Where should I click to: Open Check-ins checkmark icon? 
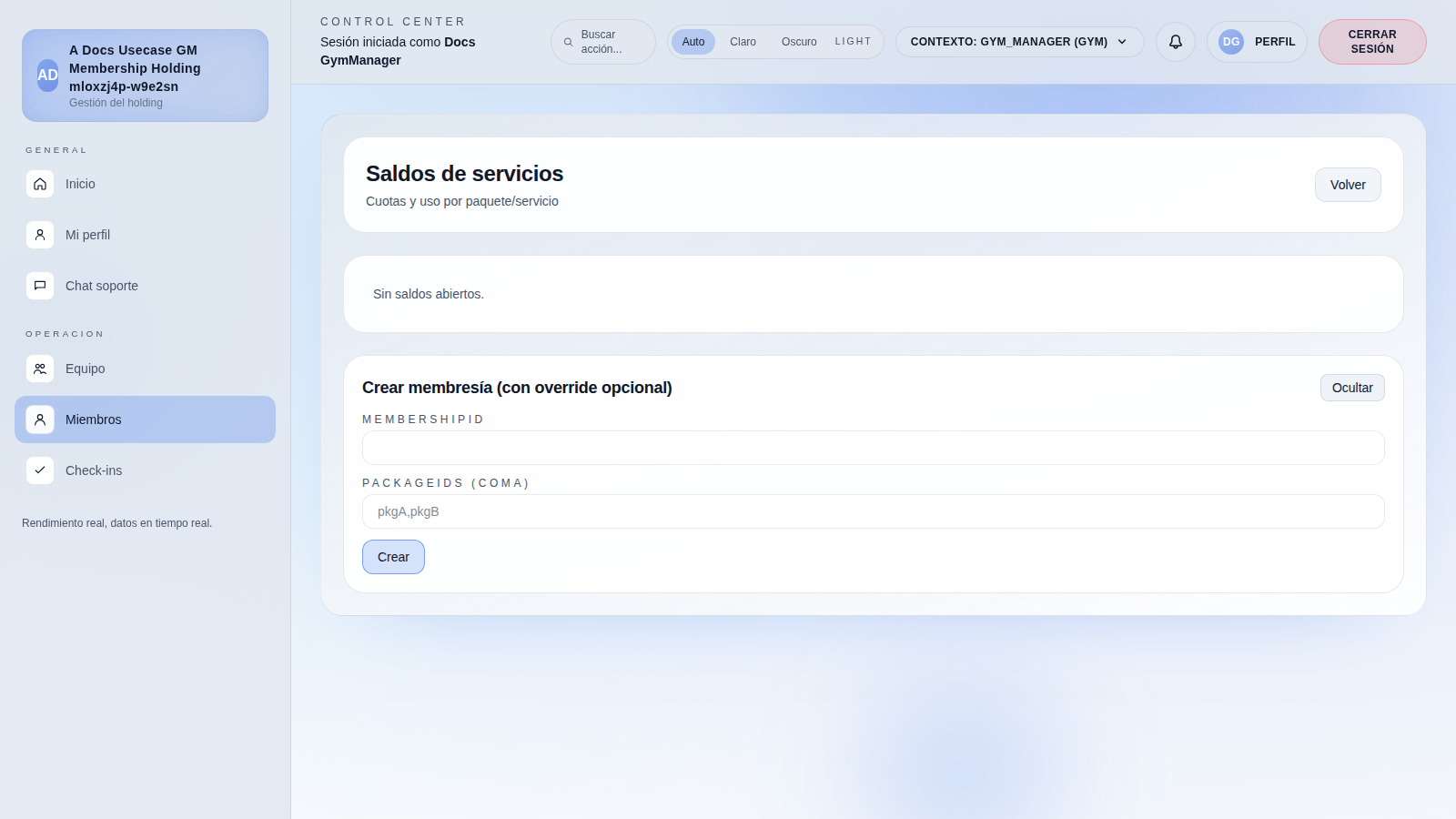point(40,470)
